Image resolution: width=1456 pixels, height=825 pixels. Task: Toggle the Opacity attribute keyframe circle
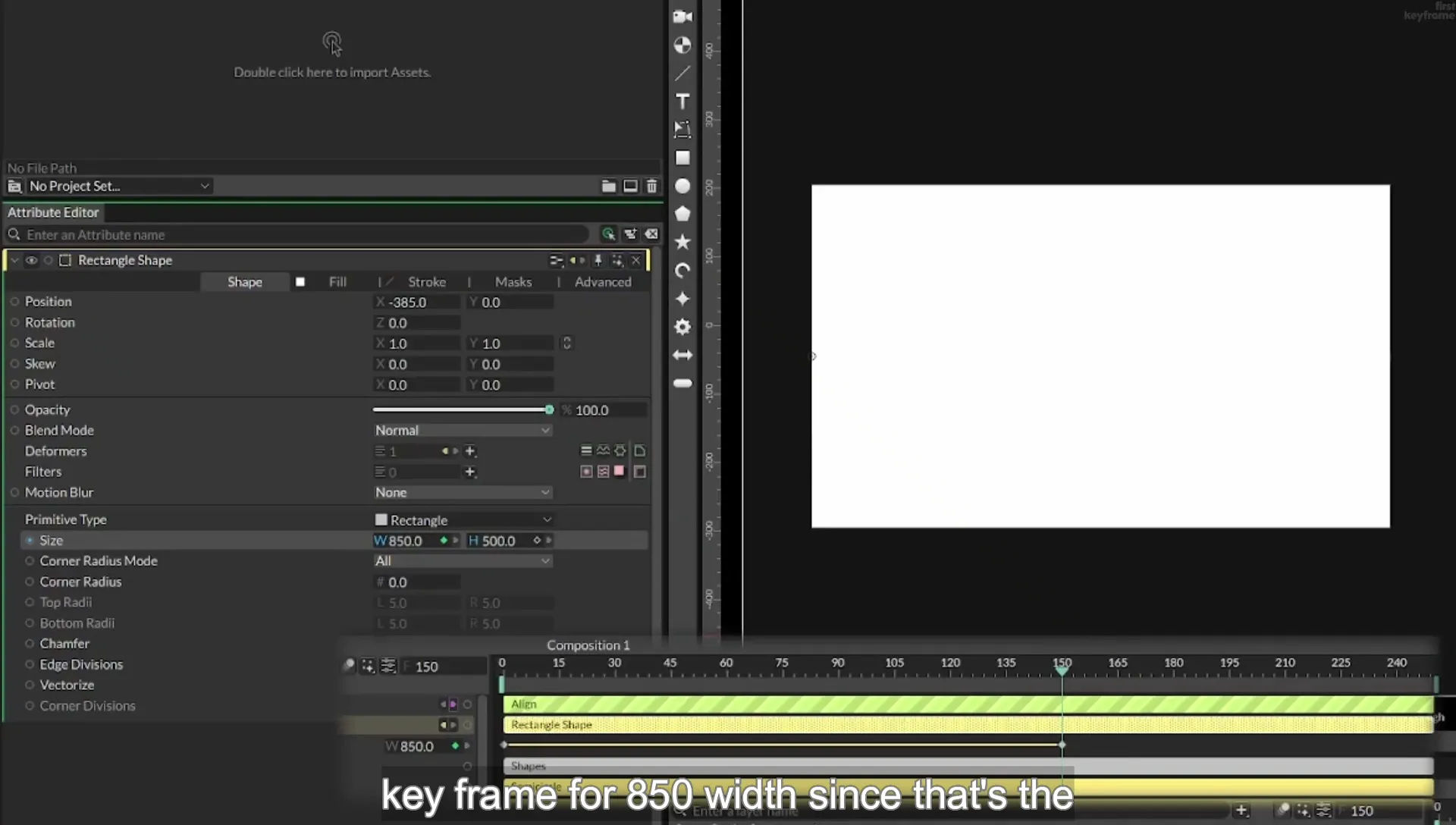(14, 409)
